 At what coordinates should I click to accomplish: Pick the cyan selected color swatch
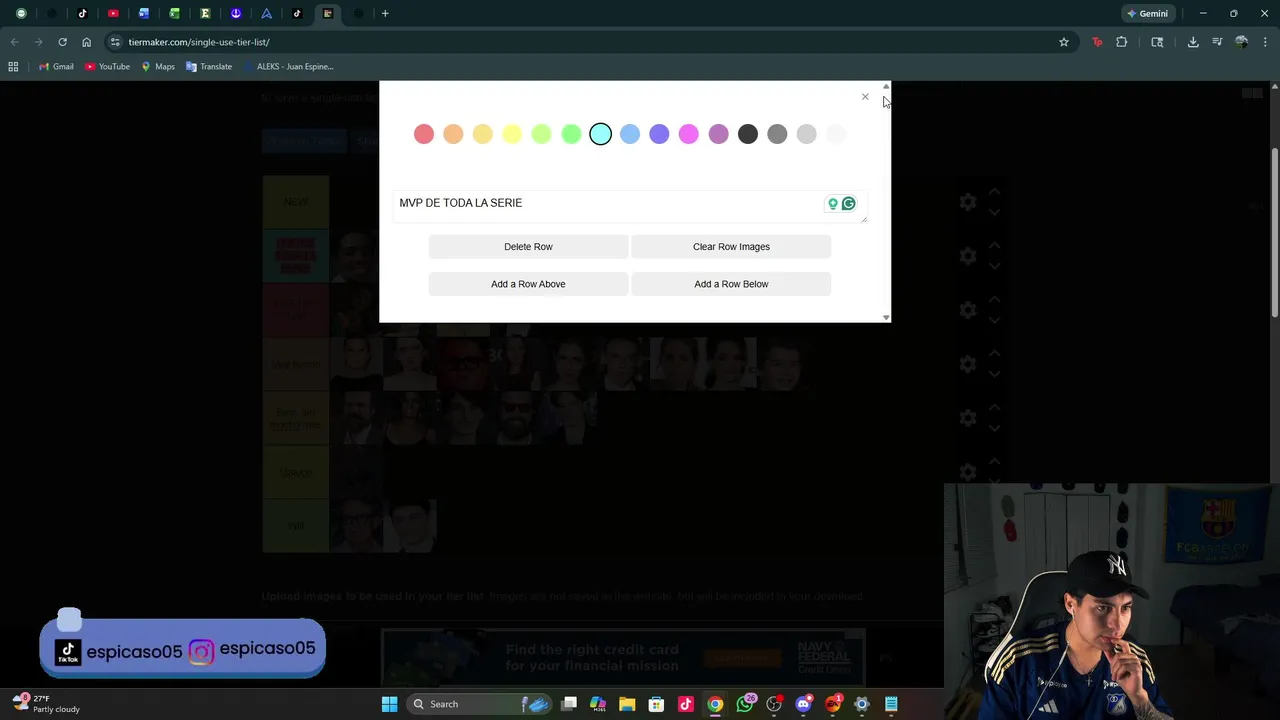tap(600, 134)
